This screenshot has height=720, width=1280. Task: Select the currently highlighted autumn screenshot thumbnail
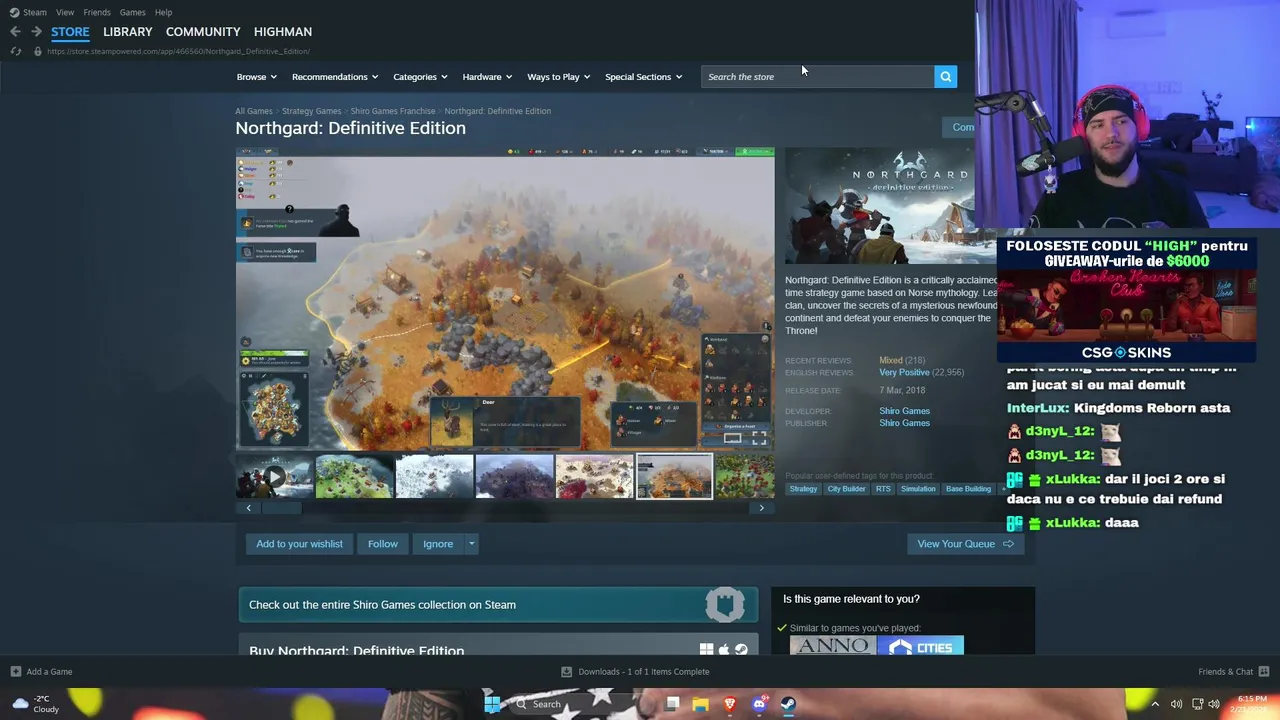point(674,476)
